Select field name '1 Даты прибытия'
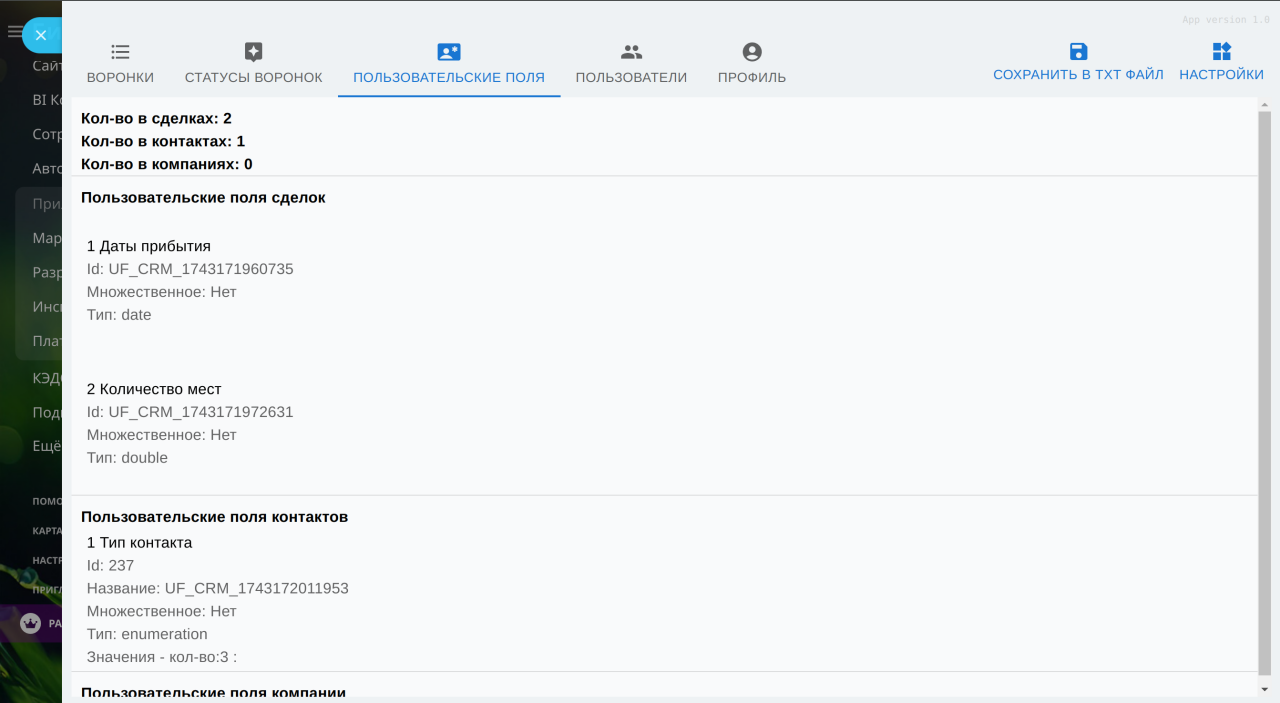Screen dimensions: 1280x703 pos(149,246)
